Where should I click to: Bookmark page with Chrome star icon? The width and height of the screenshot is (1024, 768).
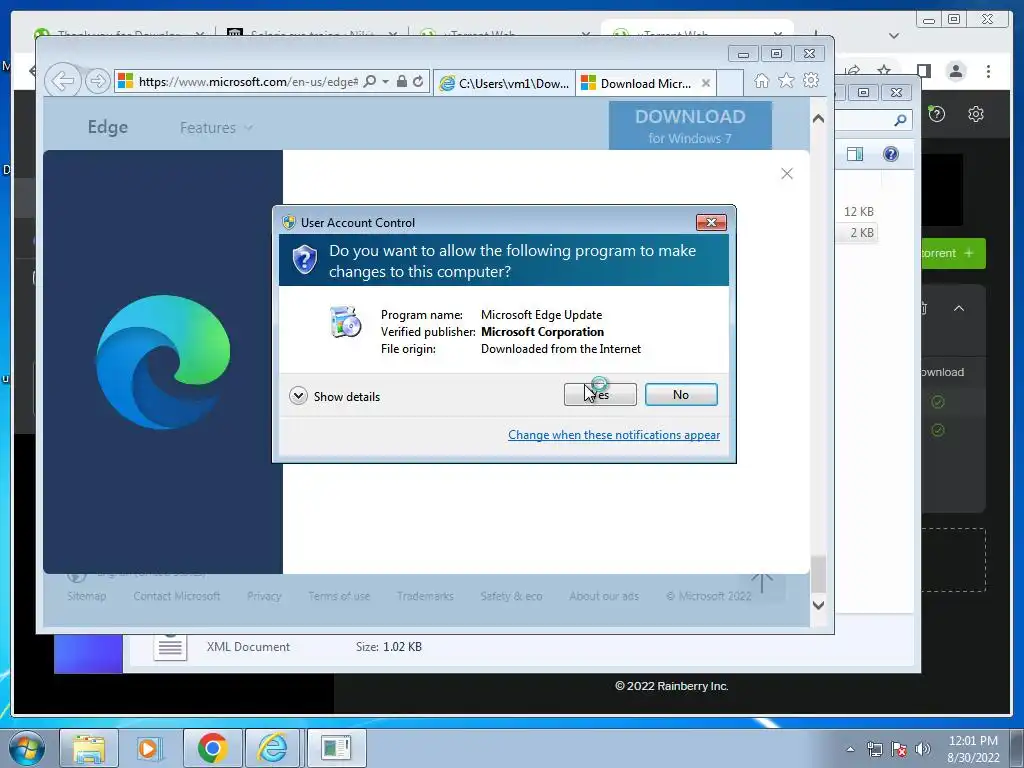pyautogui.click(x=884, y=71)
